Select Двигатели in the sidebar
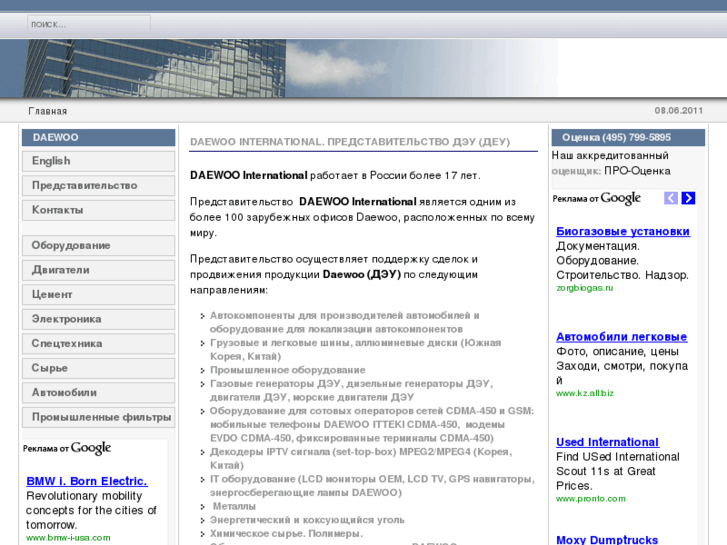The width and height of the screenshot is (727, 545). click(98, 270)
